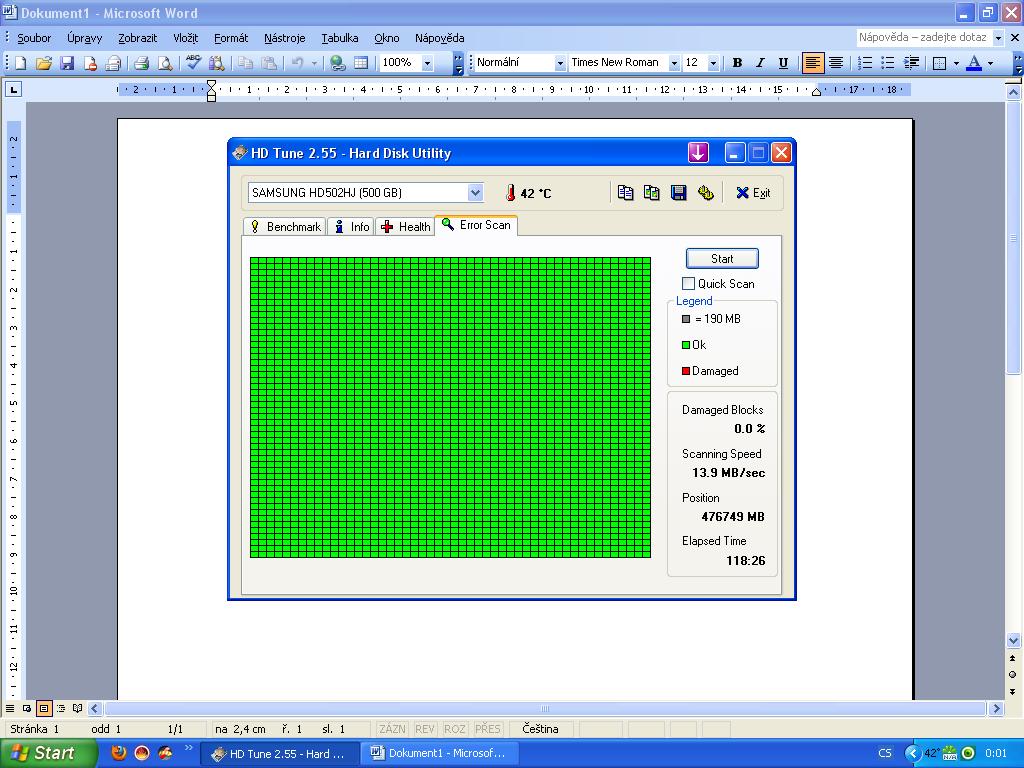Insert hyperlink using the globe icon
The width and height of the screenshot is (1024, 768).
[x=338, y=63]
